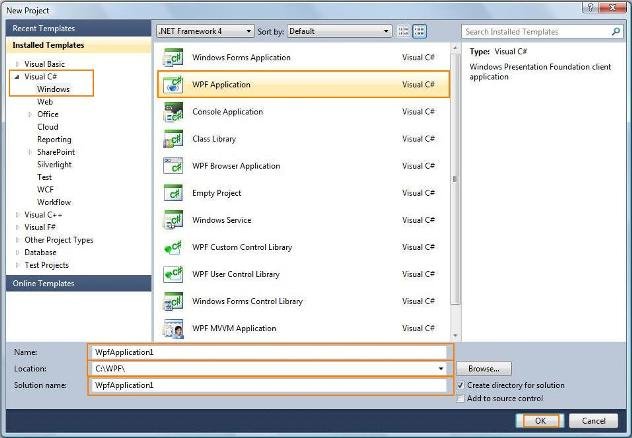Click the OK button

pos(540,421)
